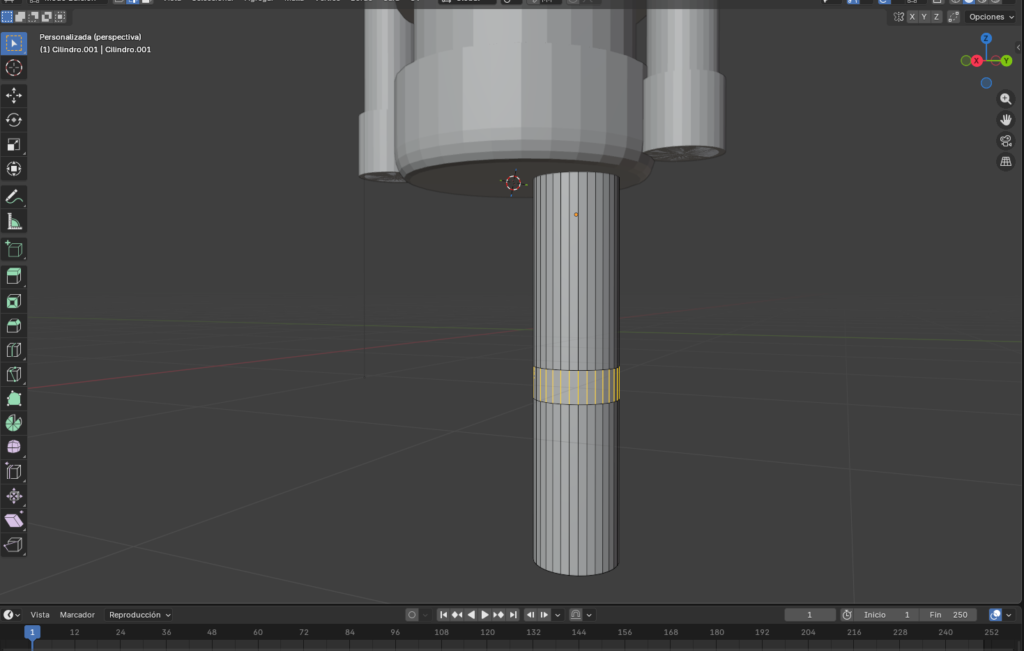The width and height of the screenshot is (1024, 651).
Task: Open the editor type dropdown at bottom left
Action: 11,614
